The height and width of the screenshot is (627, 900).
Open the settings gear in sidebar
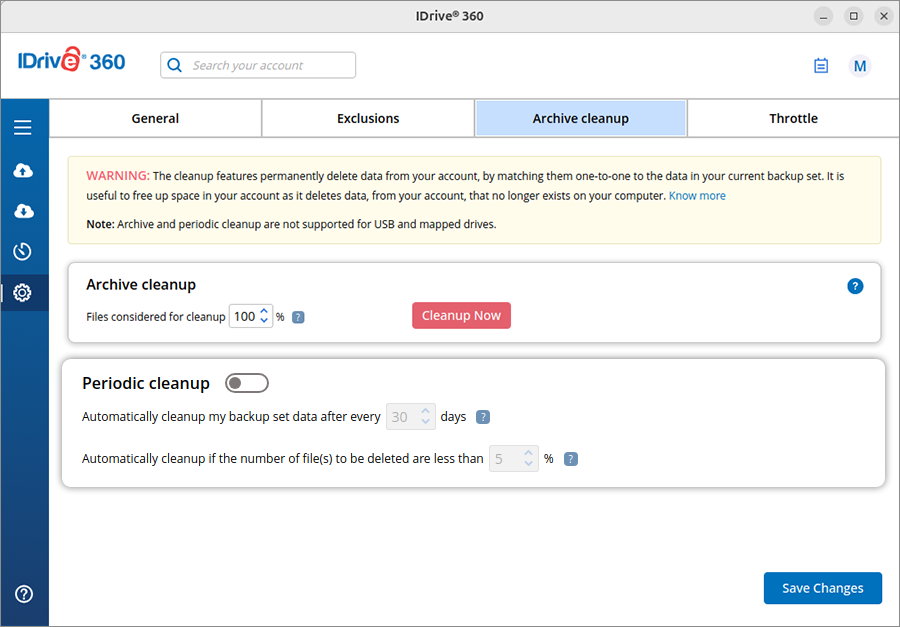(x=22, y=293)
